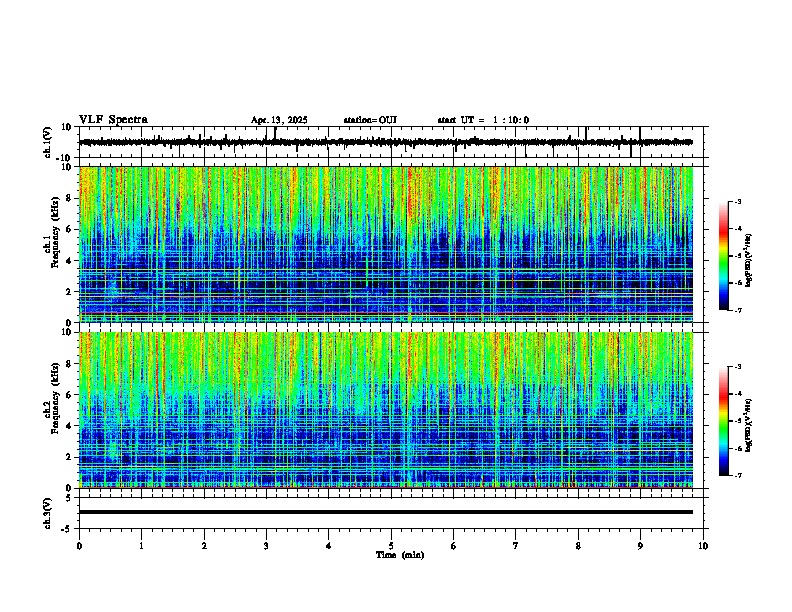Click the ch.2 color bar log(PSD) label
This screenshot has width=792, height=612.
coord(749,425)
